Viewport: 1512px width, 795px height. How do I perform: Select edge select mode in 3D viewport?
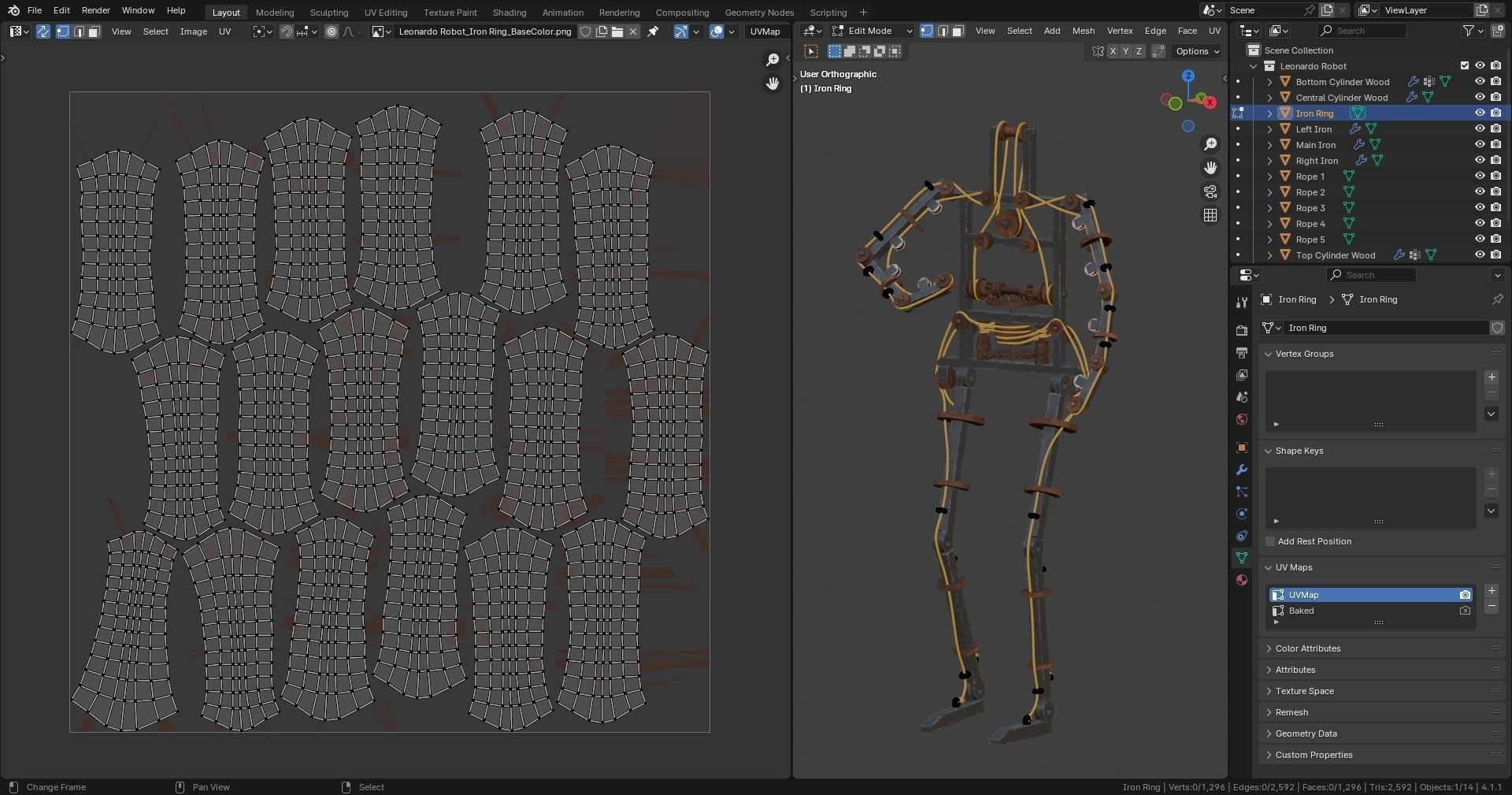943,31
